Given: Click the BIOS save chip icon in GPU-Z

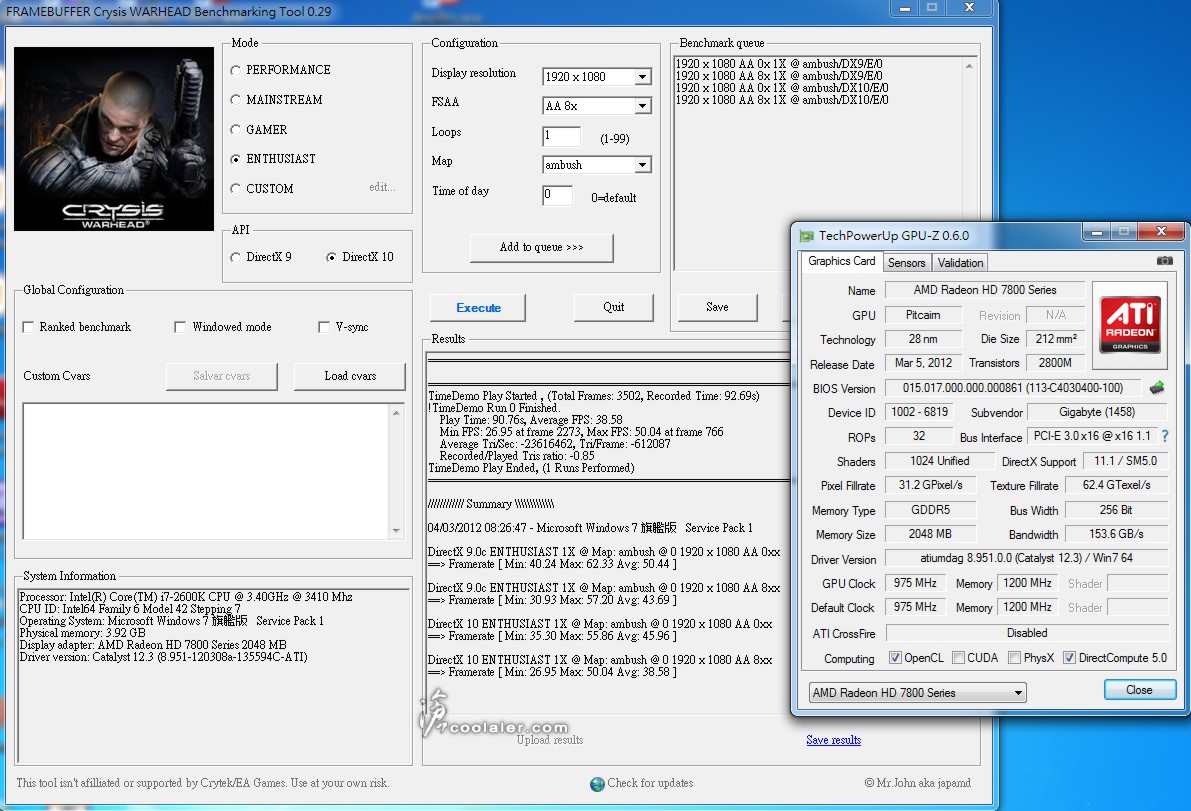Looking at the screenshot, I should point(1156,388).
